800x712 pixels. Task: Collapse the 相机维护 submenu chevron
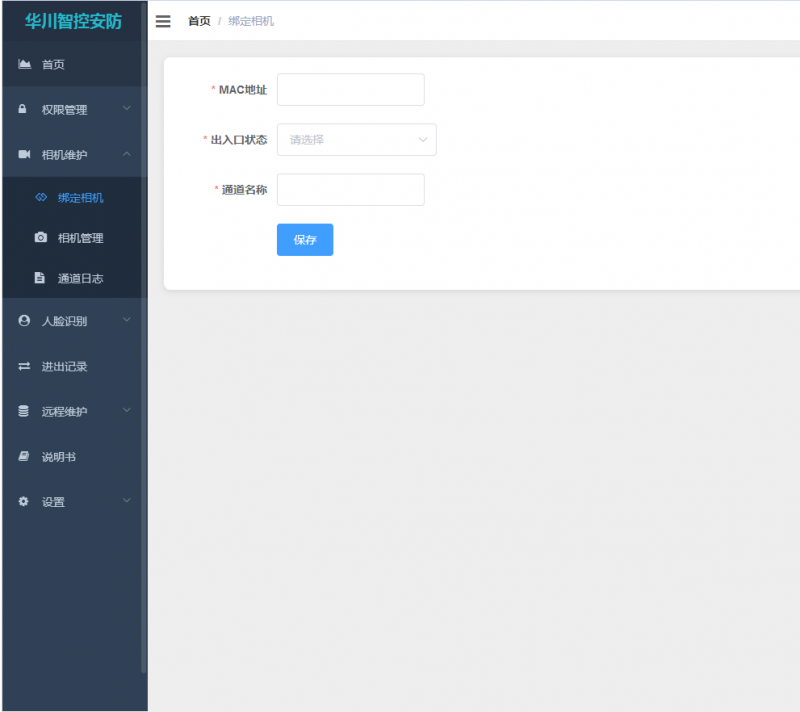tap(127, 154)
